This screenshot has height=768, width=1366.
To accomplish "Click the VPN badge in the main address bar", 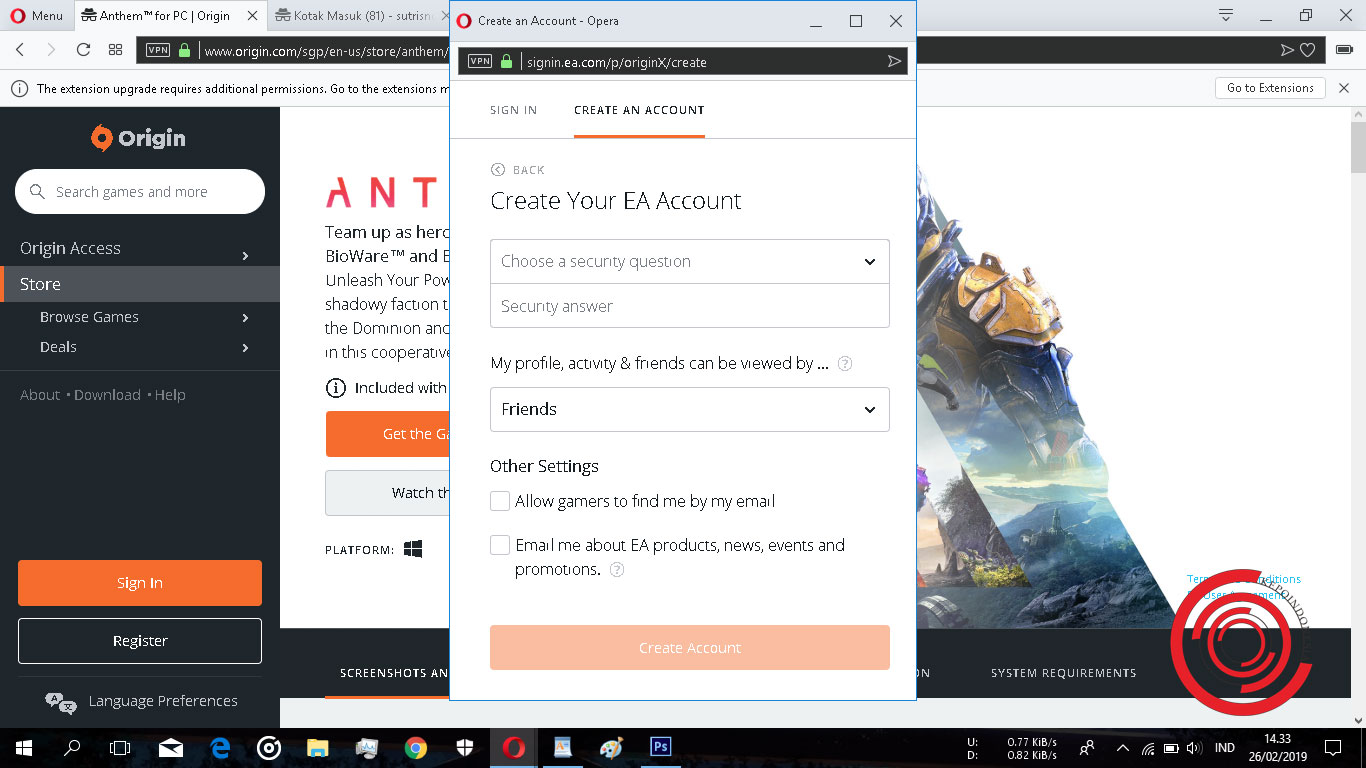I will 158,48.
